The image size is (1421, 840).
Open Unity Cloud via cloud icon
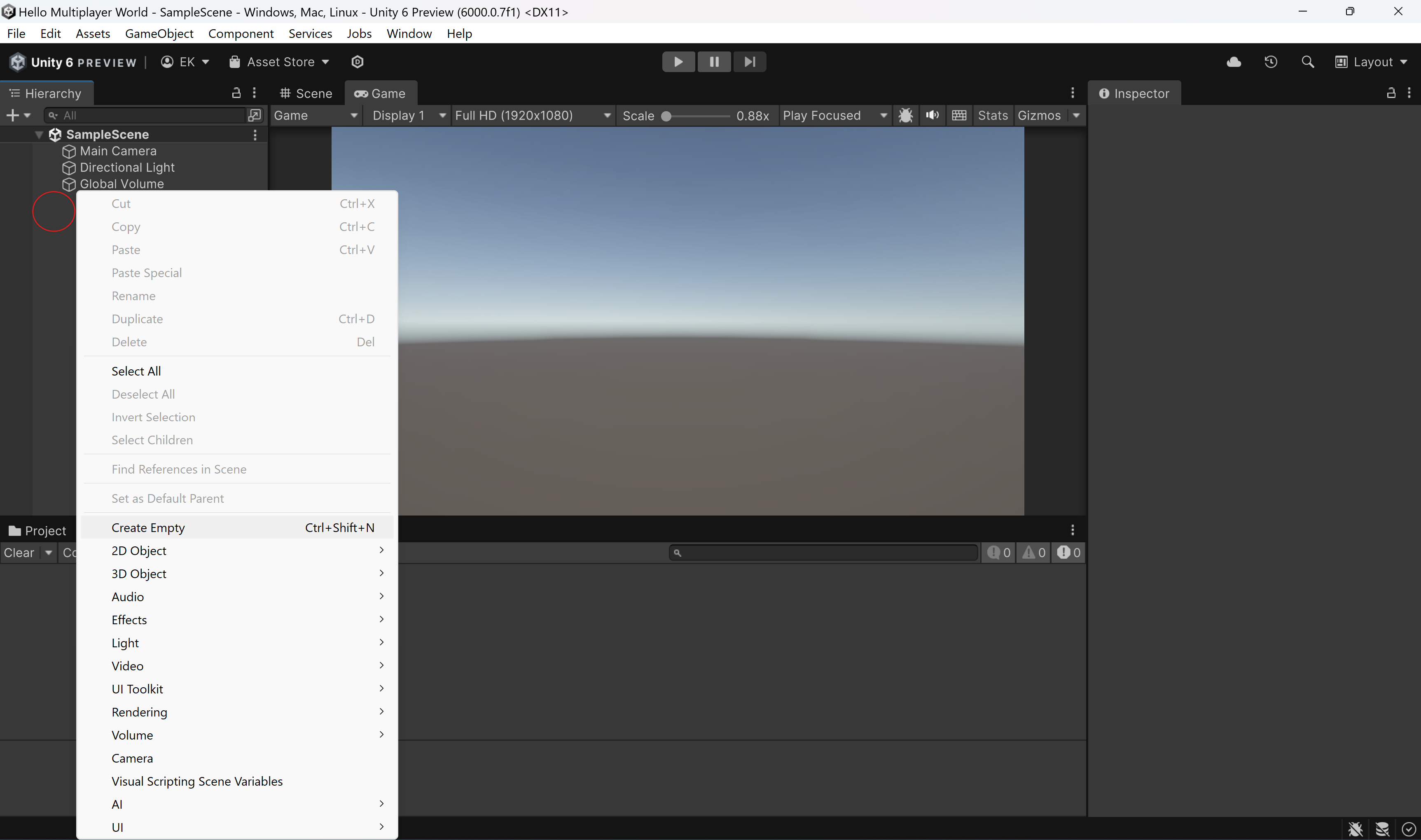pos(1234,62)
